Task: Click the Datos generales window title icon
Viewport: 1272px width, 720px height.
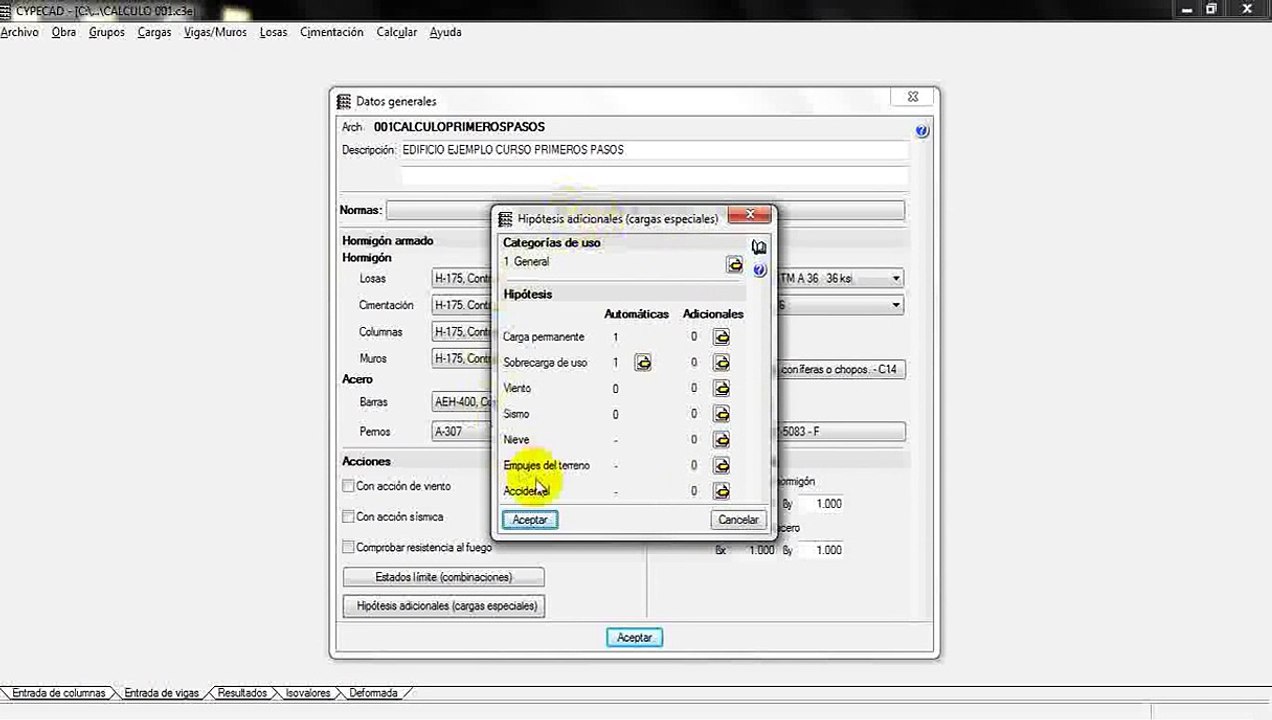Action: point(344,101)
